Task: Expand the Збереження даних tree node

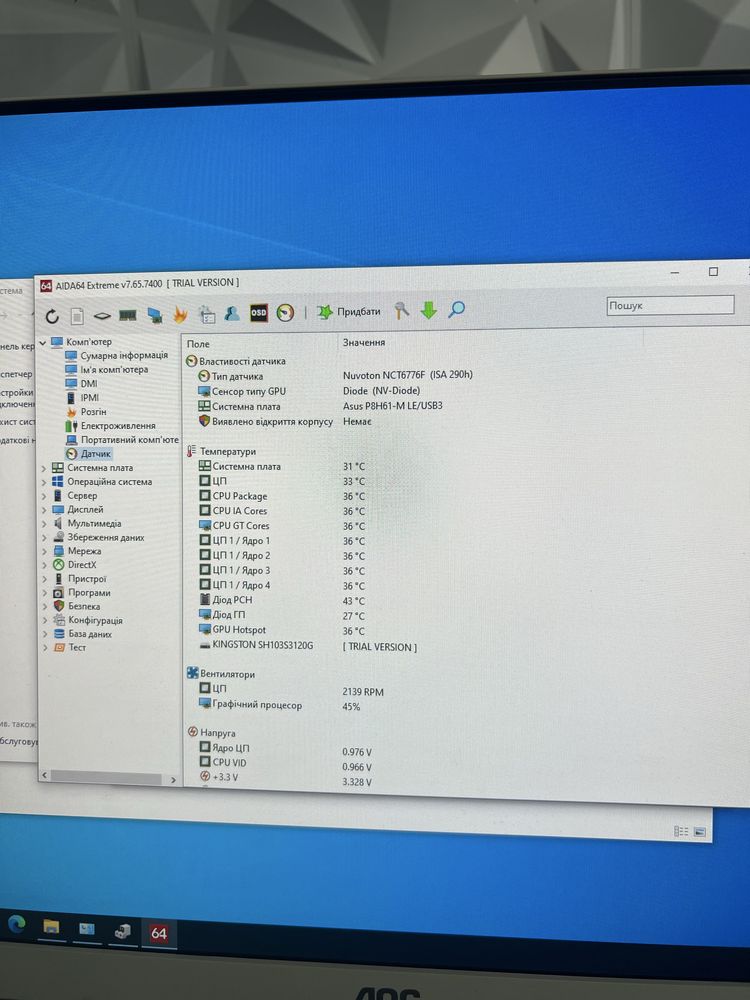Action: click(x=44, y=538)
